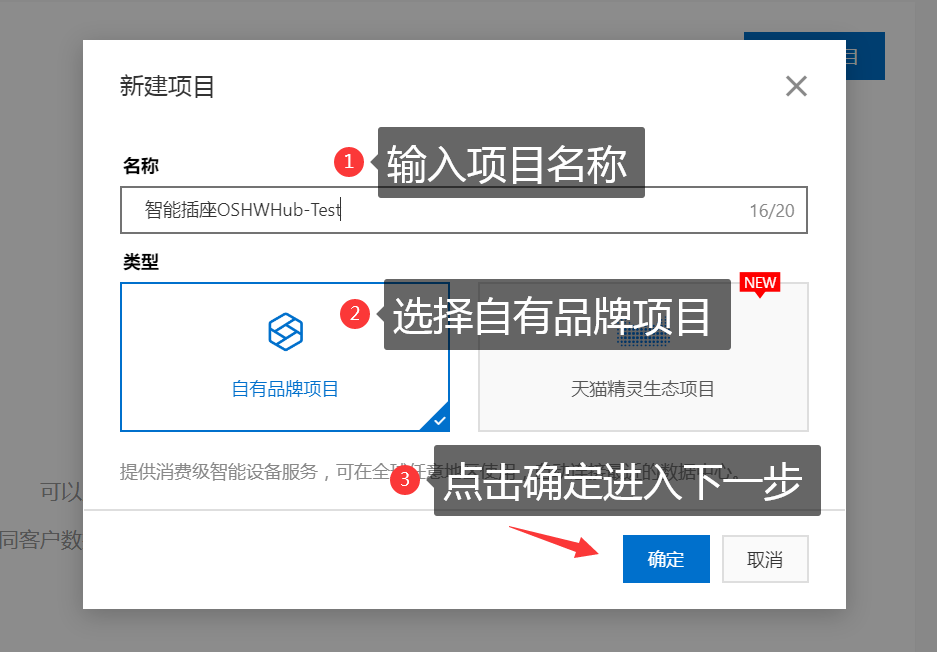This screenshot has width=937, height=652.
Task: Select the 自有品牌项目 type card
Action: tap(285, 357)
